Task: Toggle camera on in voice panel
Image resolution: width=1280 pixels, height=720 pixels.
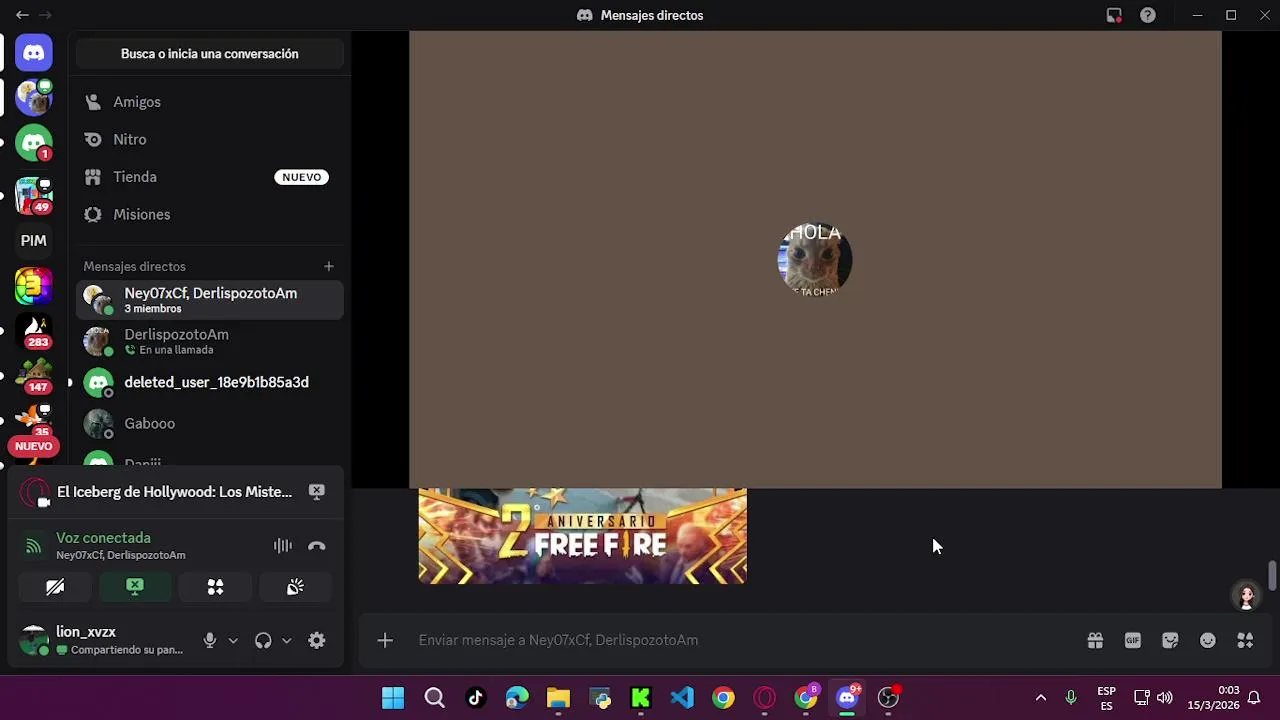Action: [55, 587]
